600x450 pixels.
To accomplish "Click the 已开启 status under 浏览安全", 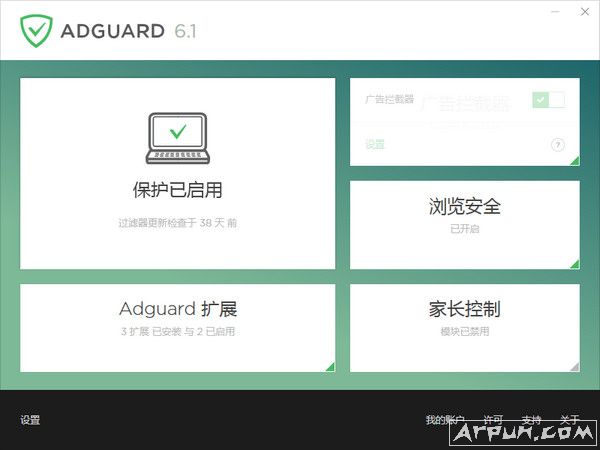I will (x=465, y=229).
